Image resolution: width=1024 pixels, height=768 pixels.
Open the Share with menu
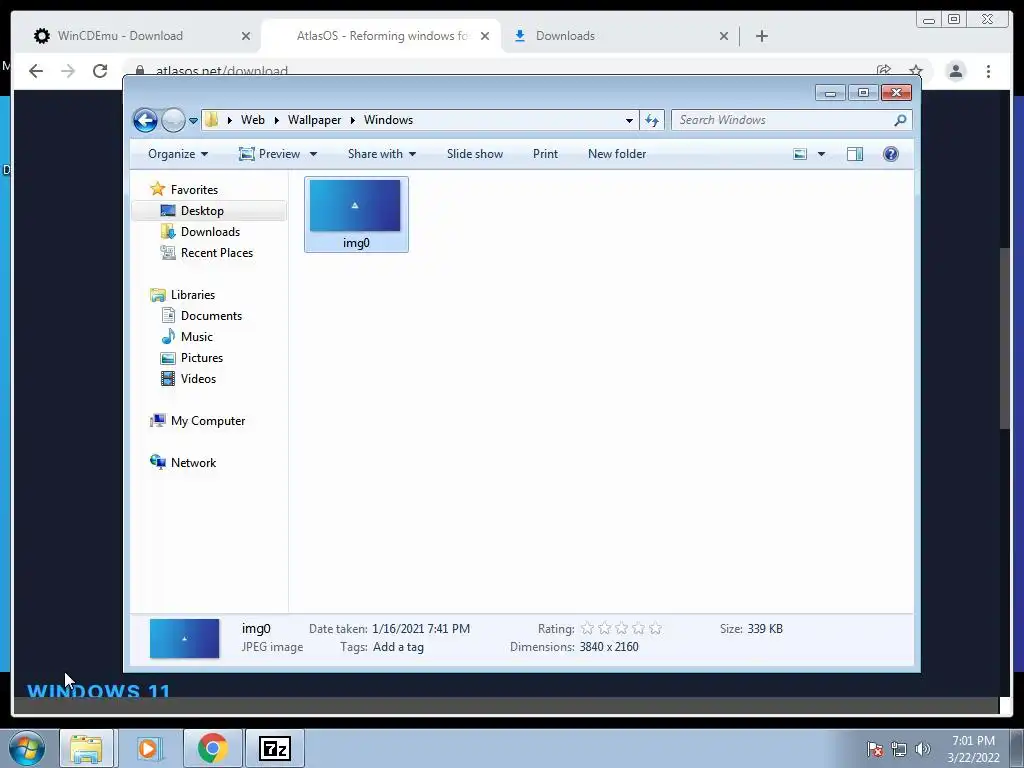pos(381,154)
